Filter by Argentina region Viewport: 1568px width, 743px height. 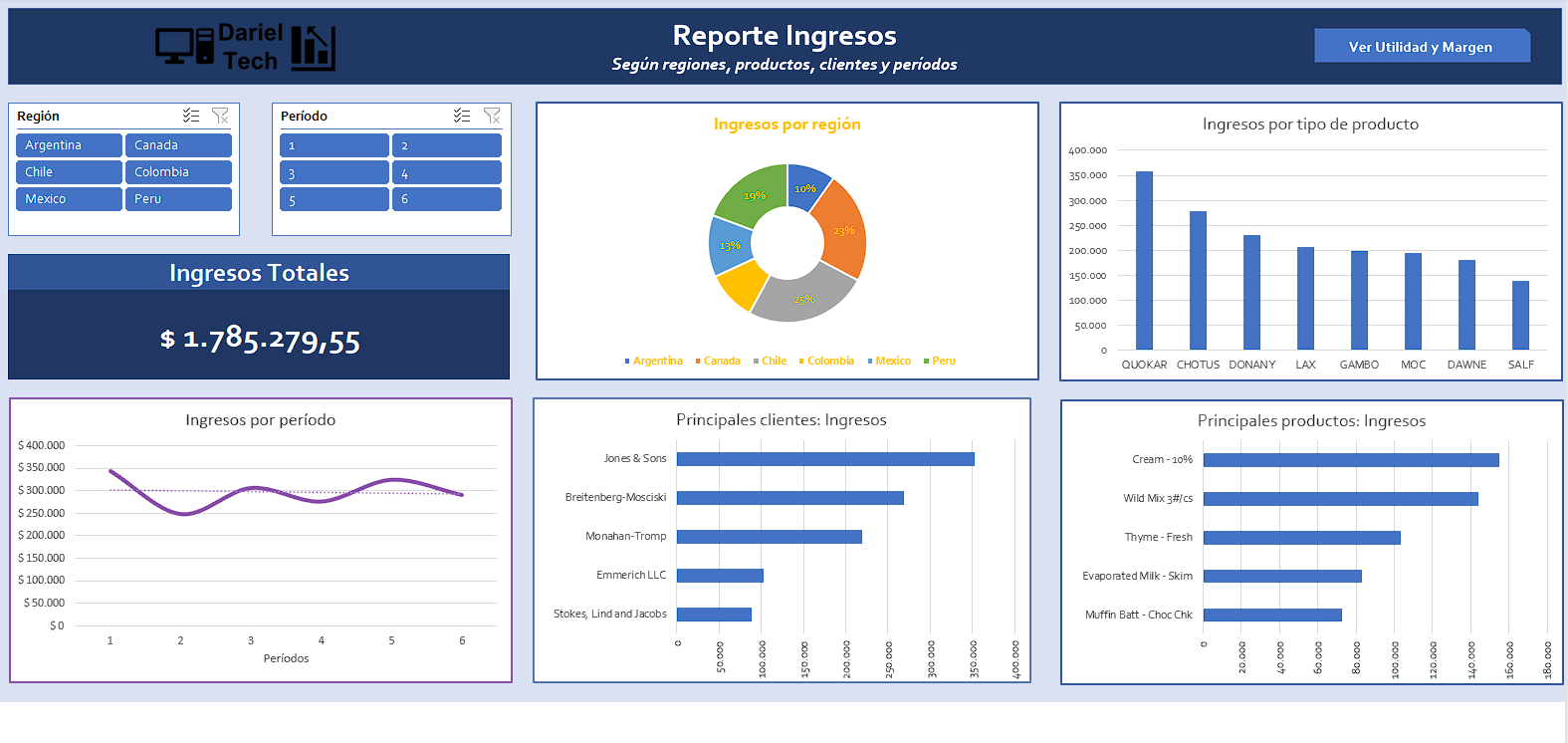[69, 145]
